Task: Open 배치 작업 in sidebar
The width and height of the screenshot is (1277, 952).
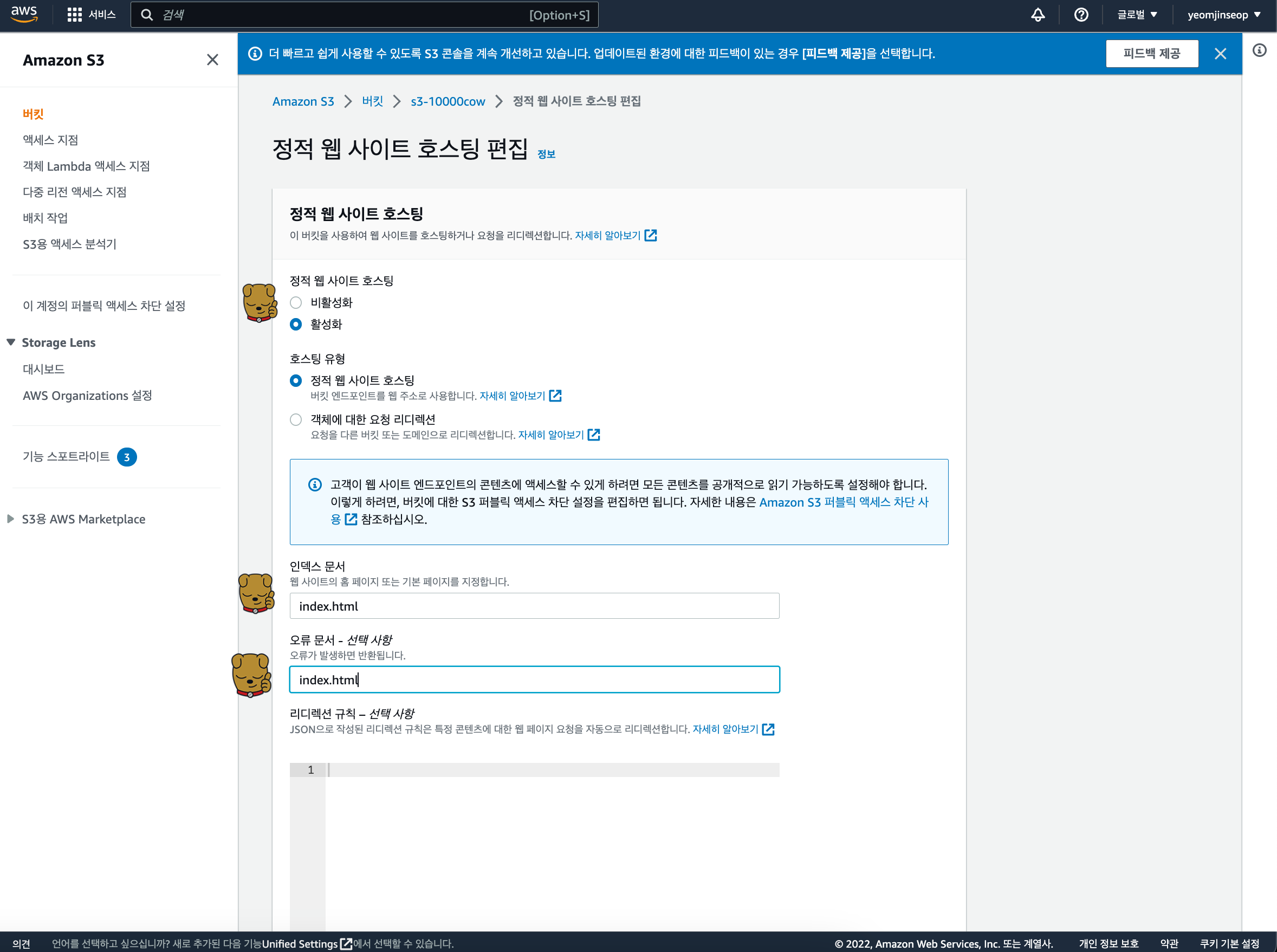Action: (45, 218)
